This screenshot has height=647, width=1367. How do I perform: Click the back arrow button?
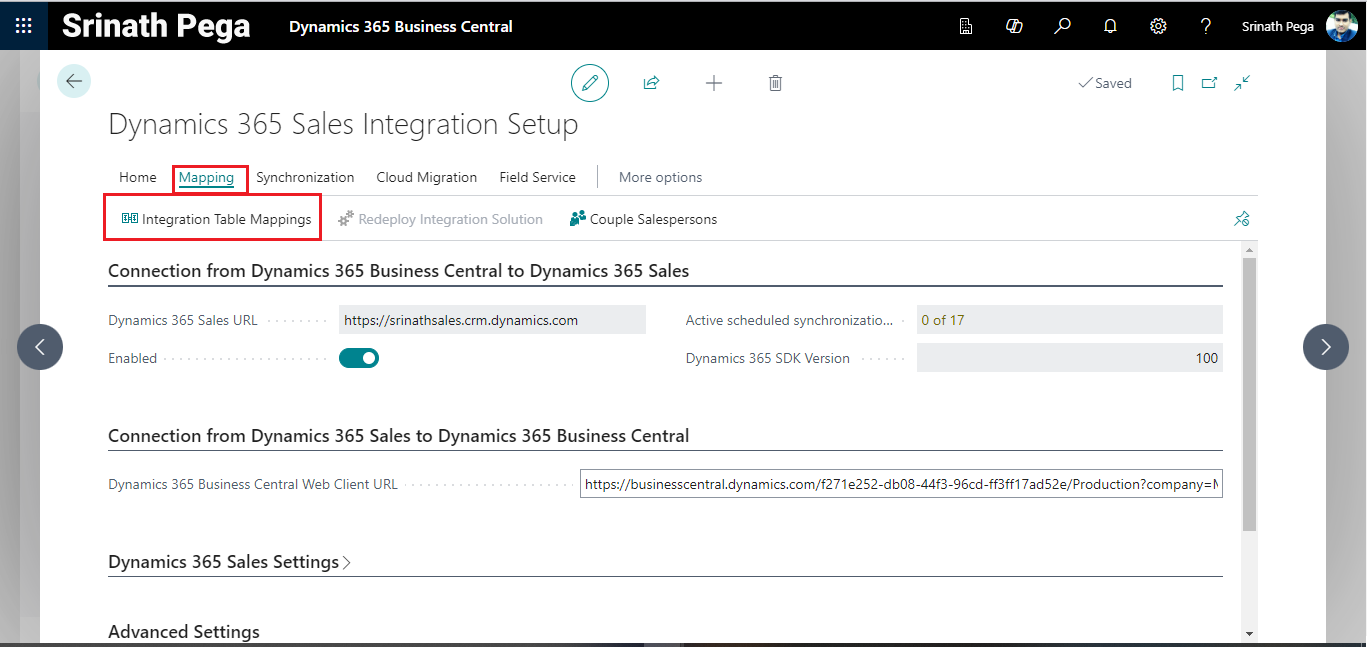pos(74,82)
